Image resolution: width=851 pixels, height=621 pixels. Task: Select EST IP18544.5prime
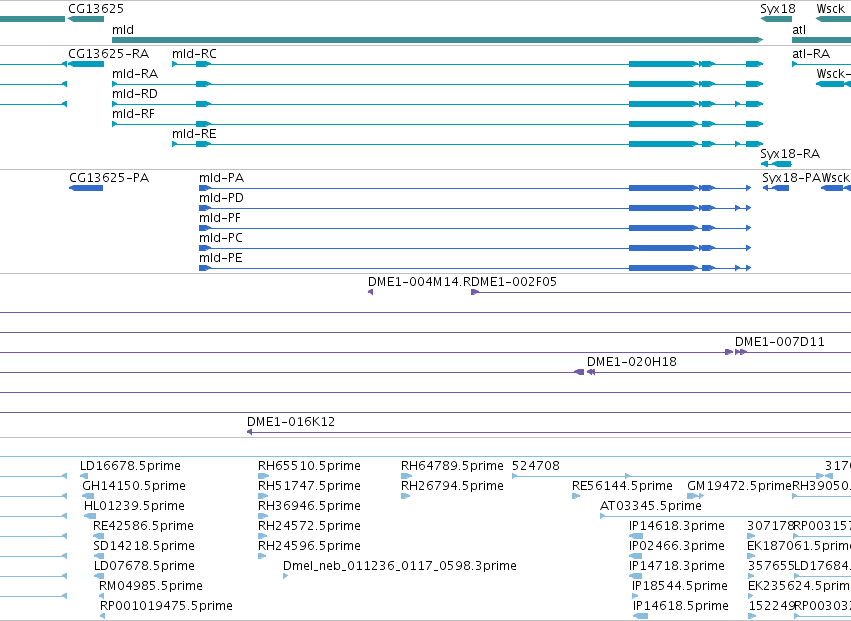point(680,586)
